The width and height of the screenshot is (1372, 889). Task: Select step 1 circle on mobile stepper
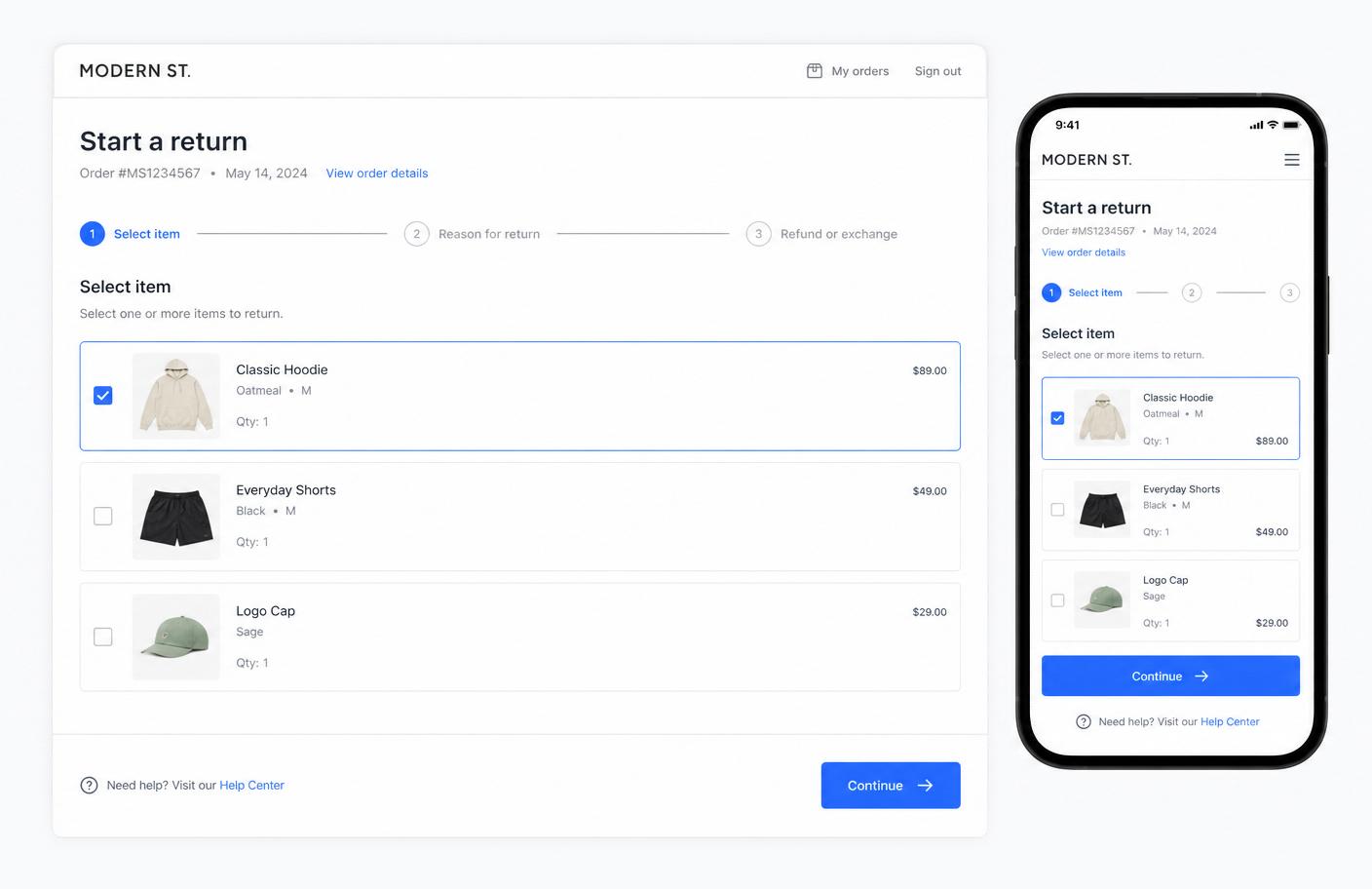[x=1051, y=292]
